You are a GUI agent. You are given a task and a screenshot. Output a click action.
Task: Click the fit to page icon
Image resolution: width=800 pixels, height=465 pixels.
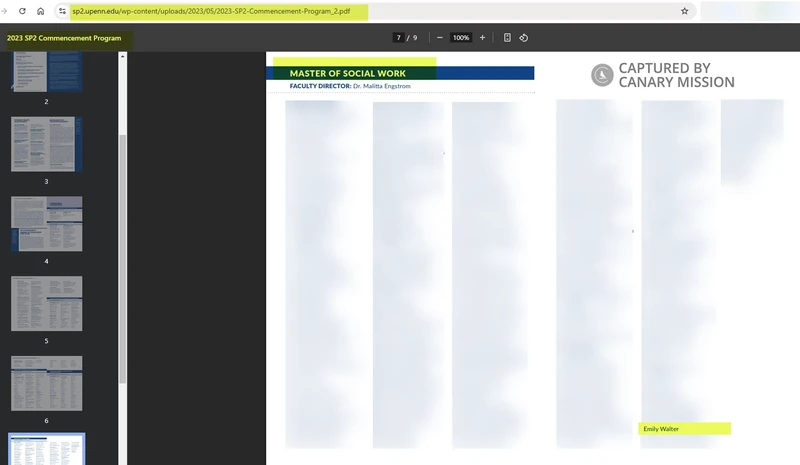507,38
